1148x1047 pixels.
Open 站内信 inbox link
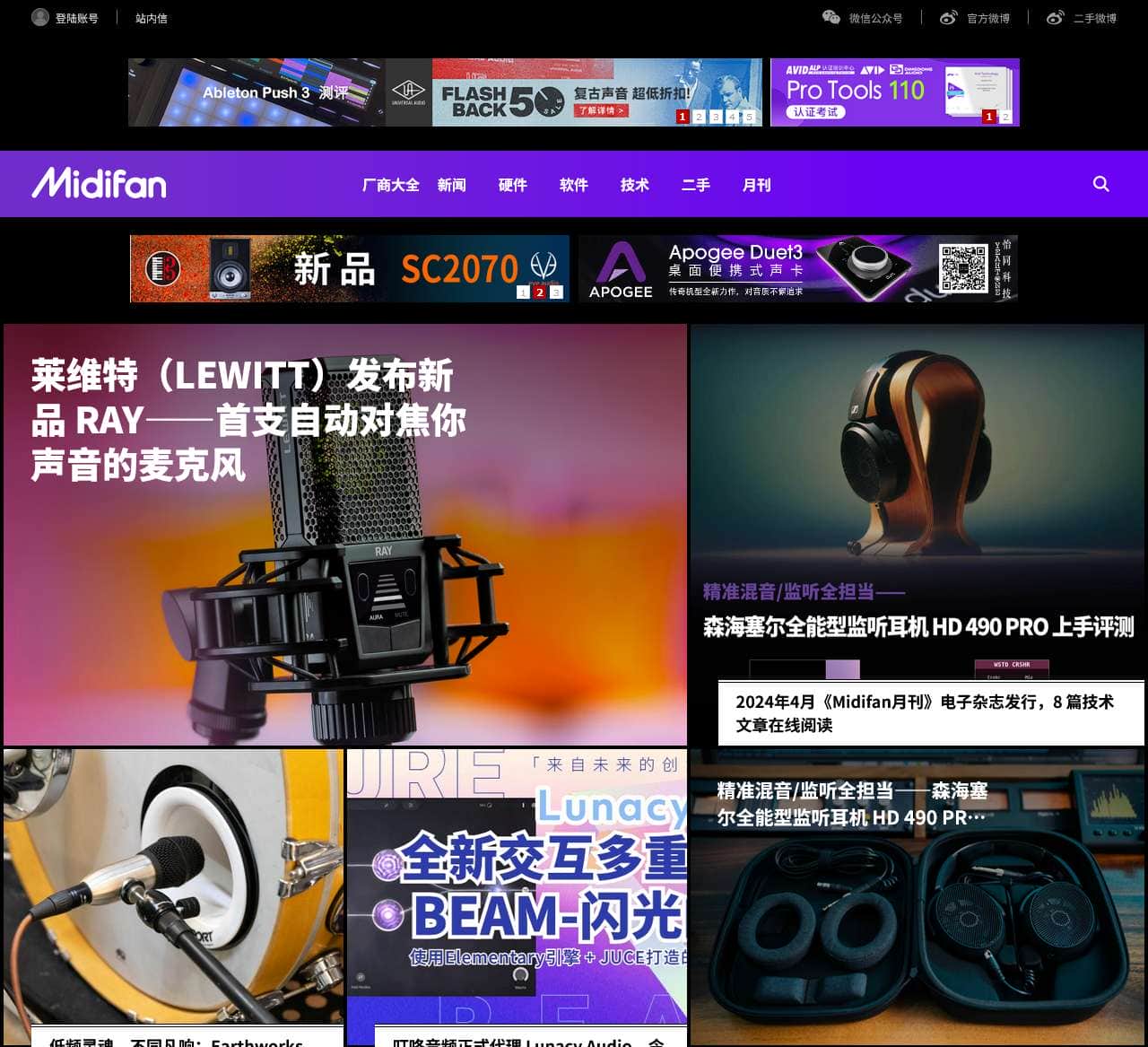coord(152,18)
